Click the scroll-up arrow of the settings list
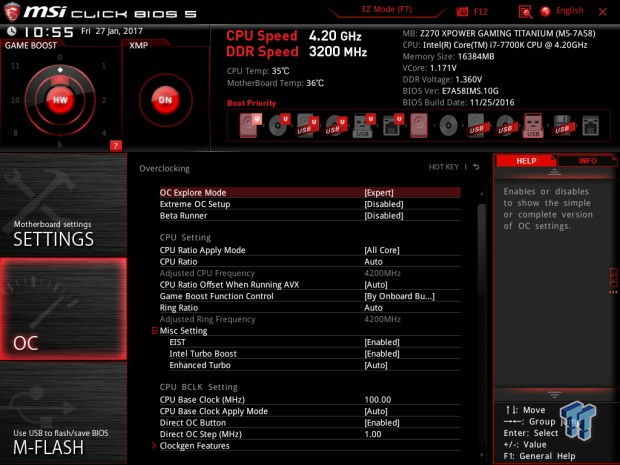The height and width of the screenshot is (465, 620). pyautogui.click(x=482, y=193)
